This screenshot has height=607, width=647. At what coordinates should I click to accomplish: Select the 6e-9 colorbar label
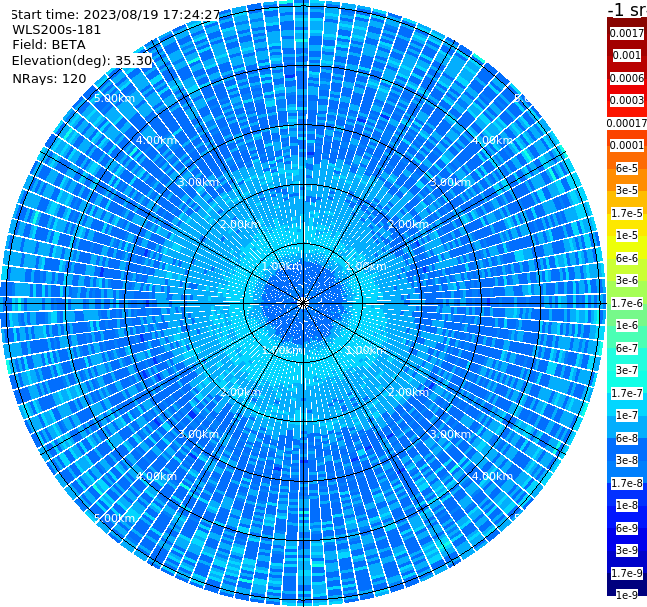[627, 528]
